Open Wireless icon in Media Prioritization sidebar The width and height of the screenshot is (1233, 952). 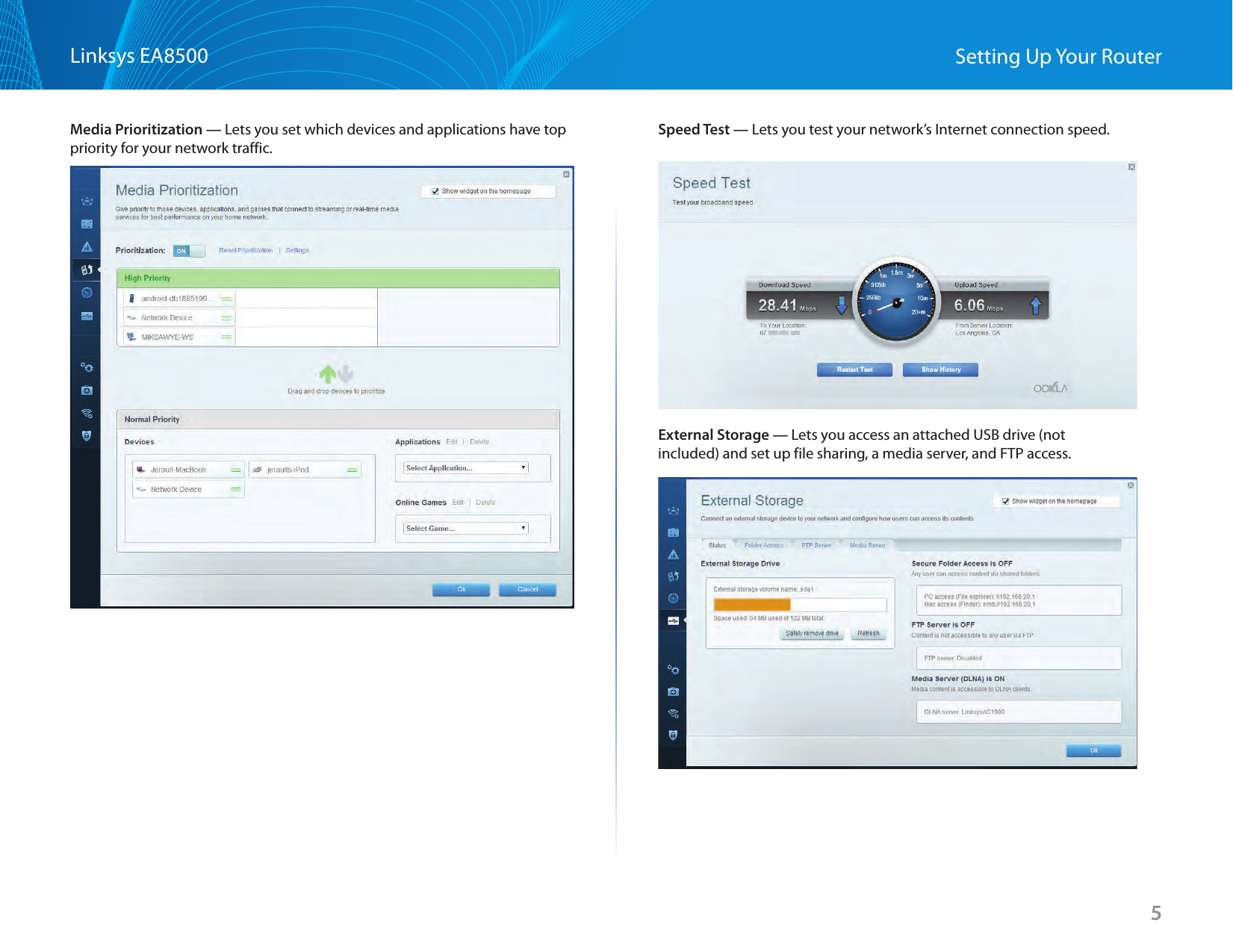point(87,413)
